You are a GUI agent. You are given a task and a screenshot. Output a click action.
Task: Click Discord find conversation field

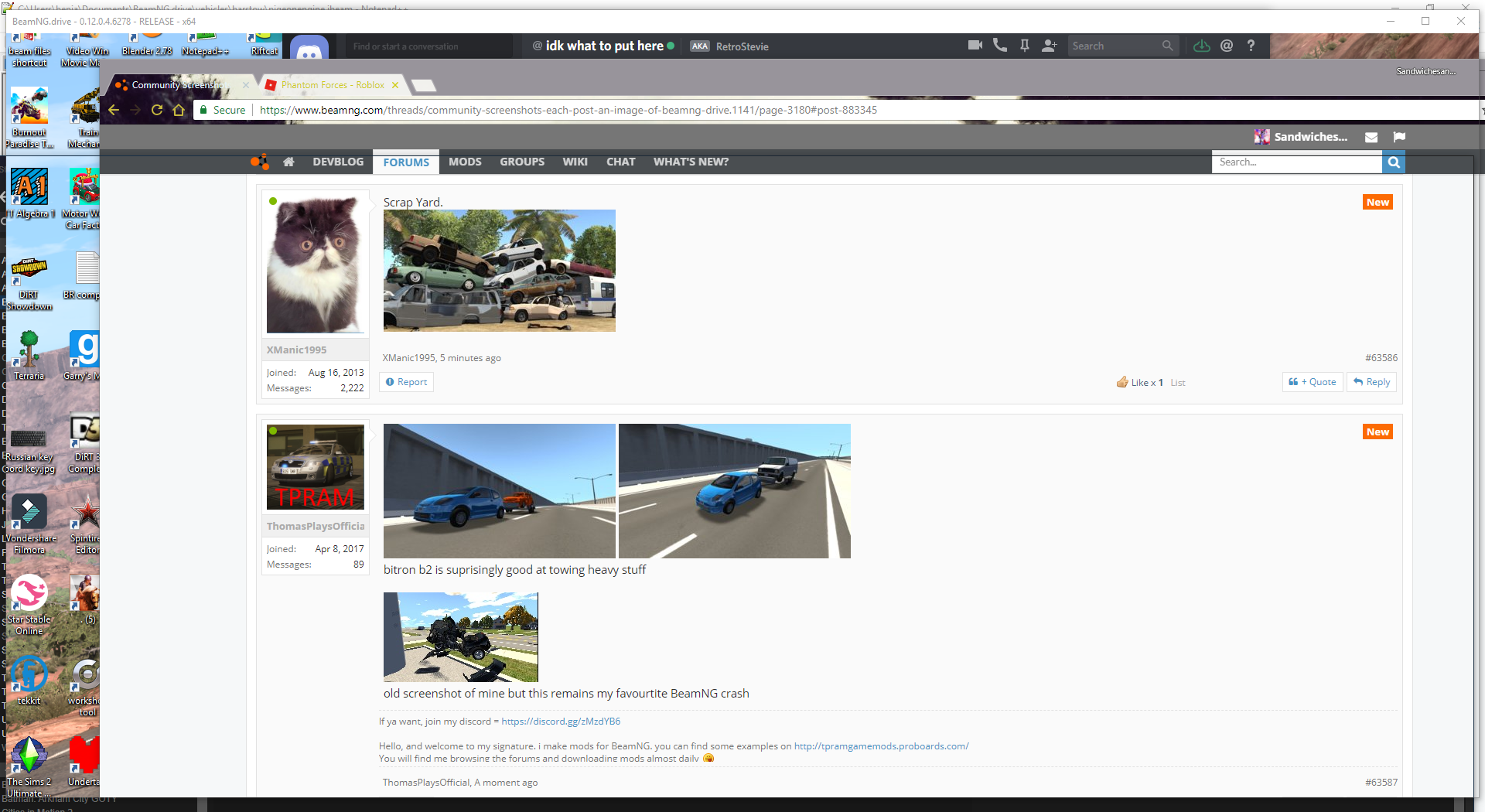click(428, 46)
